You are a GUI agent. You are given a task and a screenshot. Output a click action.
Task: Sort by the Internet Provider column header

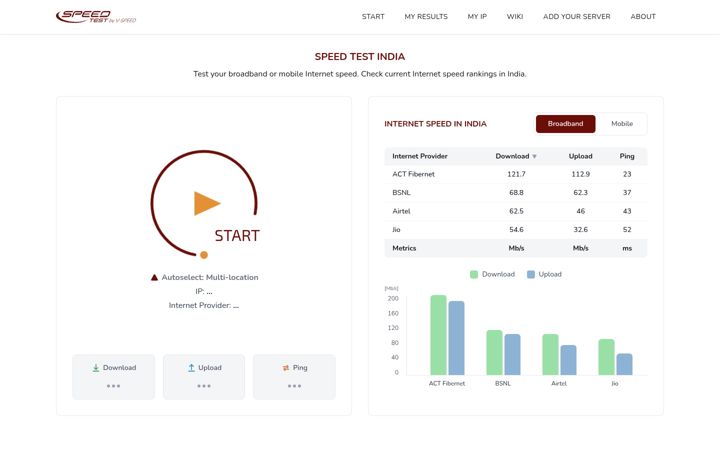coord(420,156)
